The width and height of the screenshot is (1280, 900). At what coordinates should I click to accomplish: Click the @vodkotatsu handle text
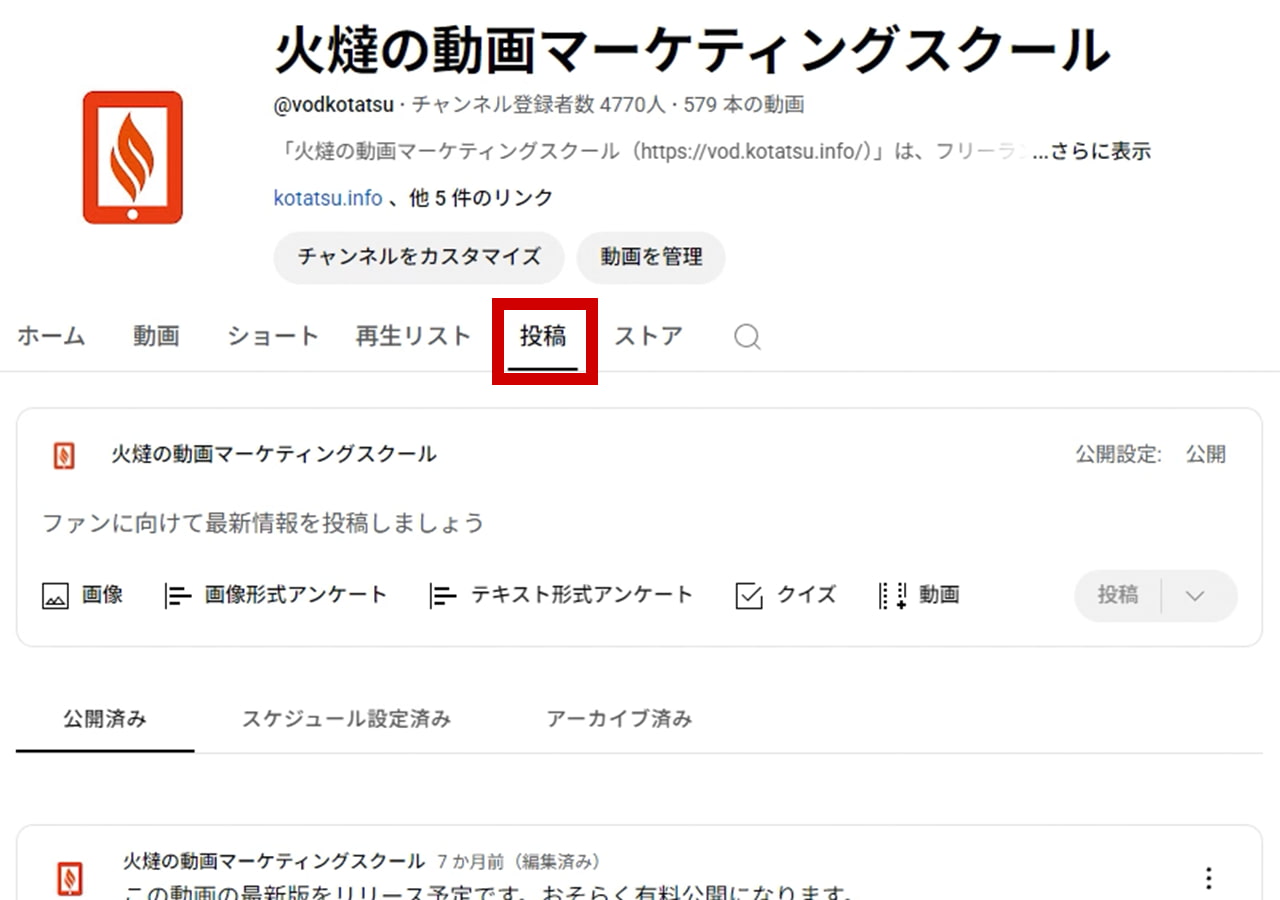(x=334, y=105)
